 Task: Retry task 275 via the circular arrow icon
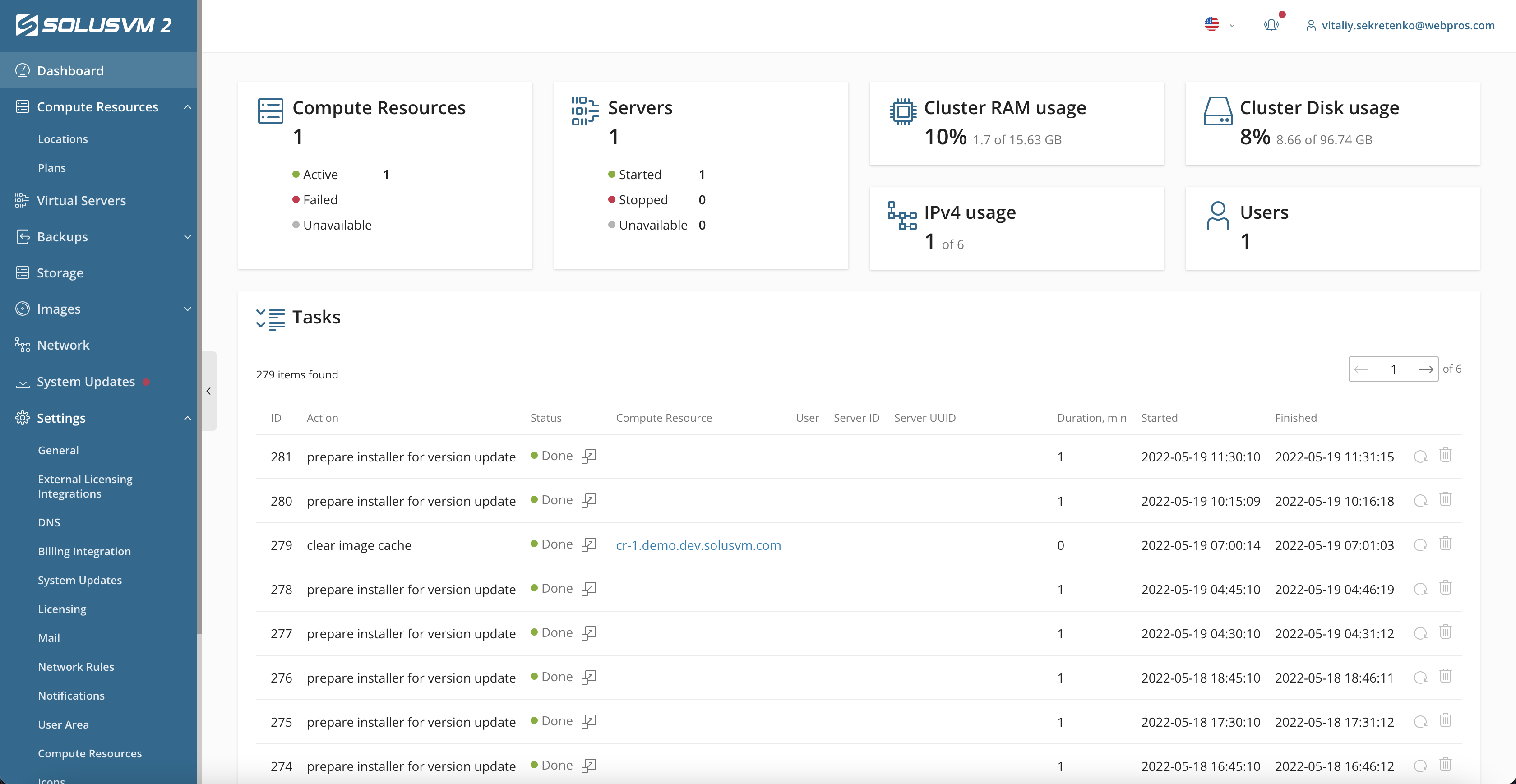coord(1420,722)
